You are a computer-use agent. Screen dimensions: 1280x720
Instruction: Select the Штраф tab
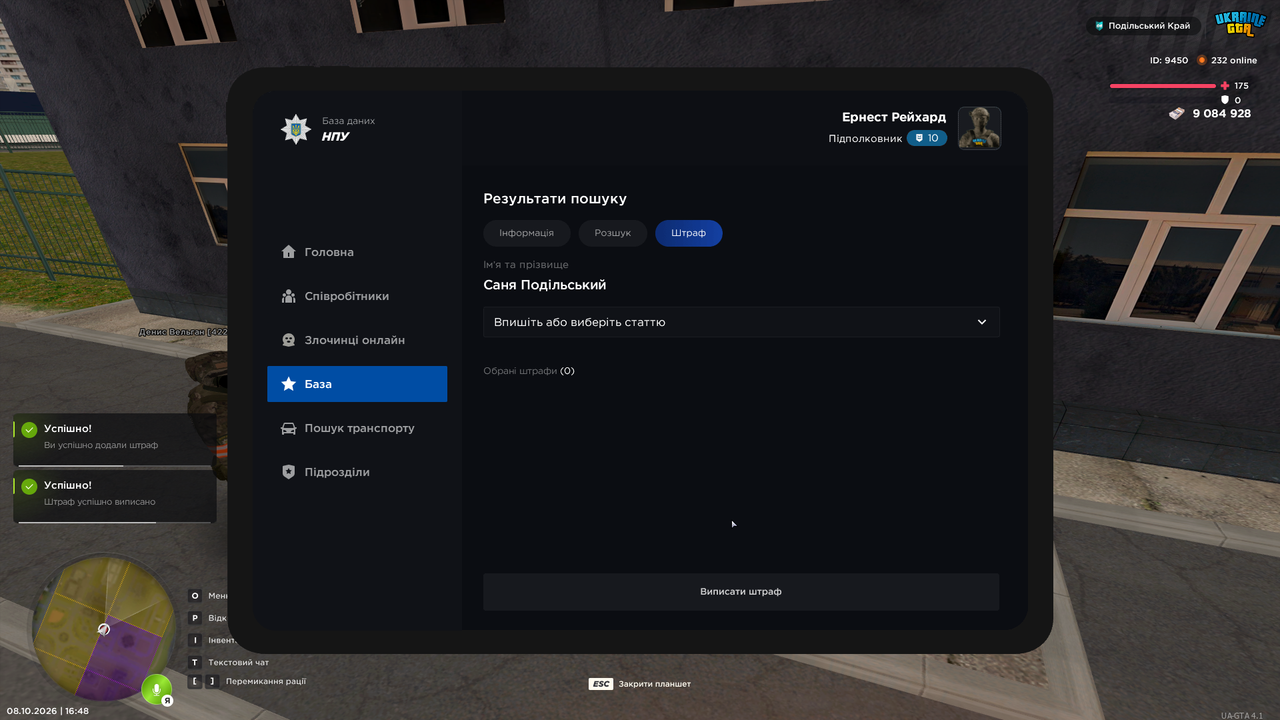click(x=689, y=233)
